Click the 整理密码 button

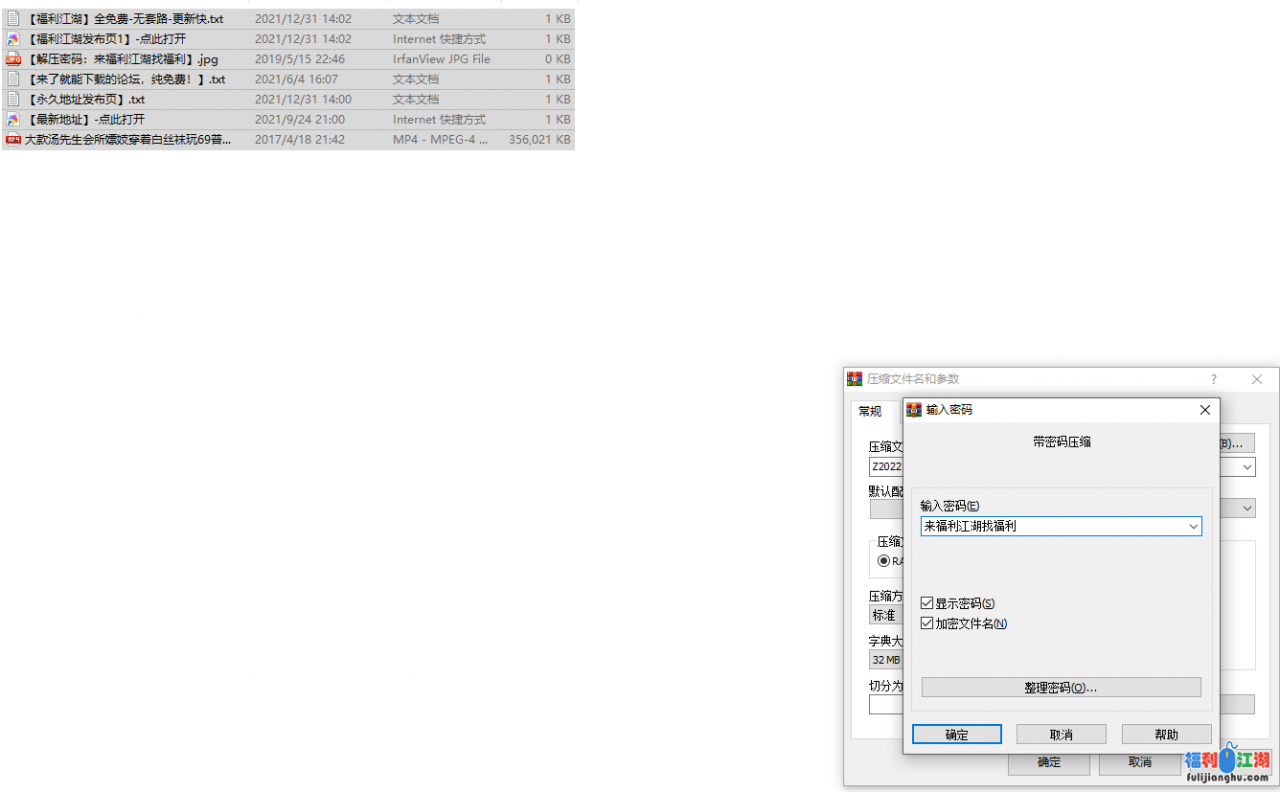tap(1061, 687)
